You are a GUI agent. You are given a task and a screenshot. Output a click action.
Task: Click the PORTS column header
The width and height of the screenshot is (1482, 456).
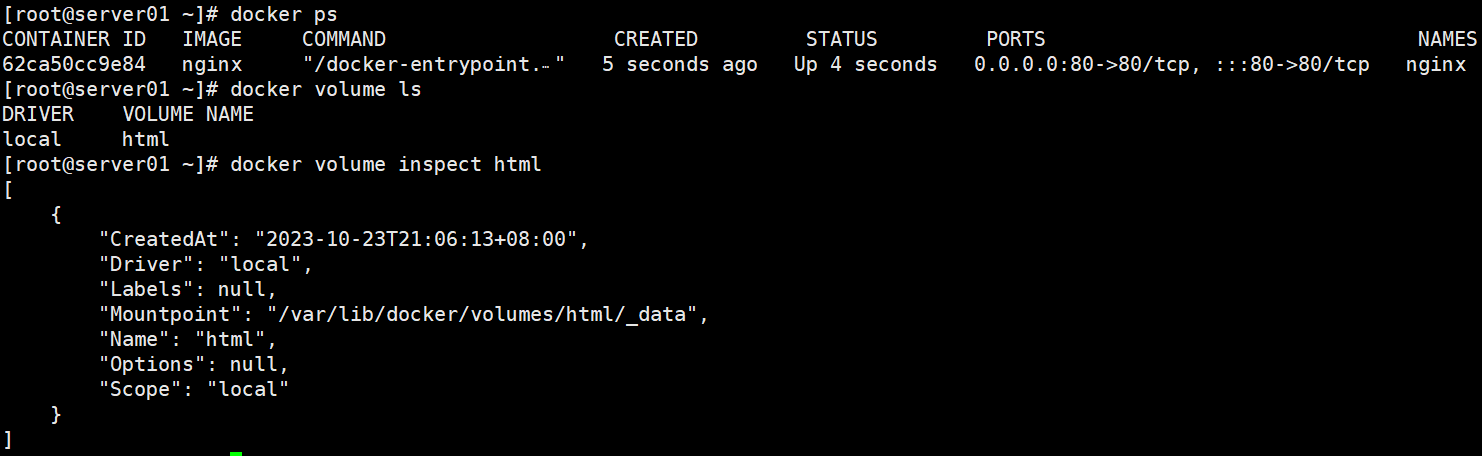pyautogui.click(x=1016, y=39)
